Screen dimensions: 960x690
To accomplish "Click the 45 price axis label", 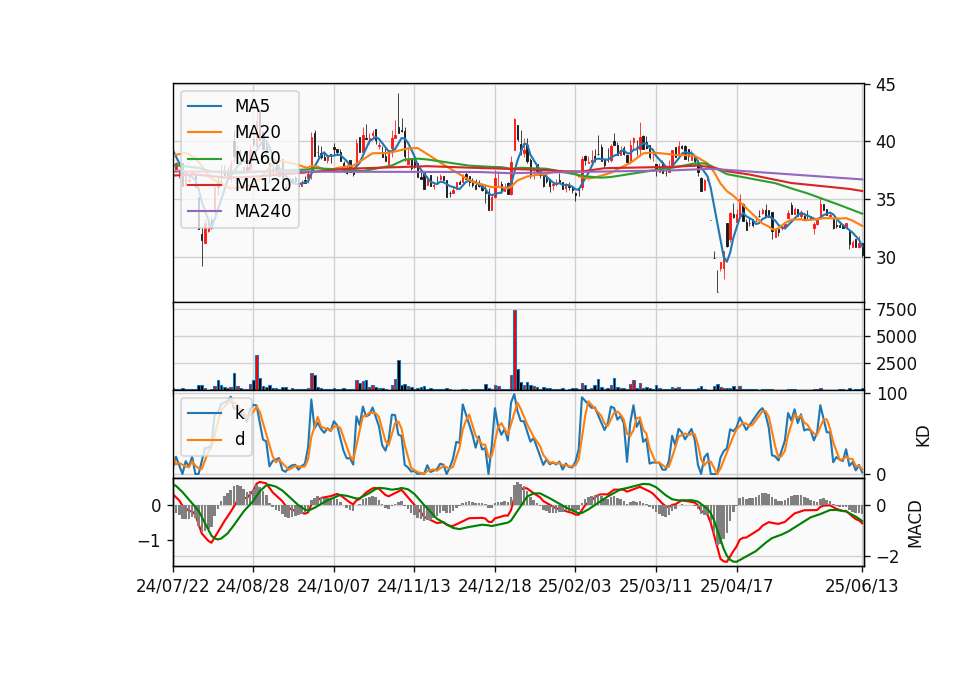I will 885,85.
